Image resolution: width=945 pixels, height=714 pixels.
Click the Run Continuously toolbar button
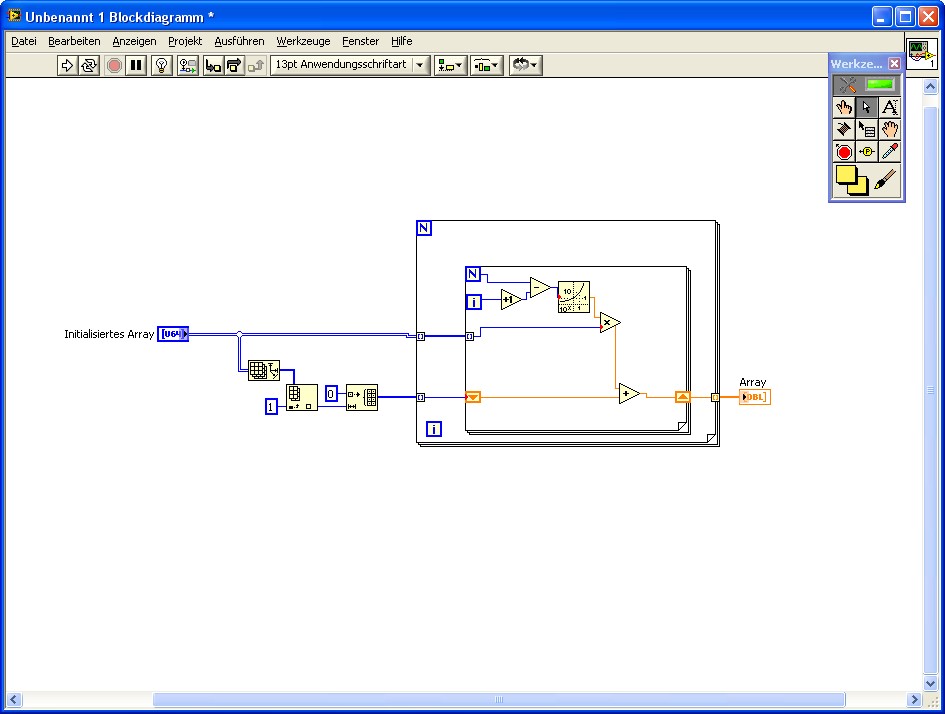click(x=89, y=65)
